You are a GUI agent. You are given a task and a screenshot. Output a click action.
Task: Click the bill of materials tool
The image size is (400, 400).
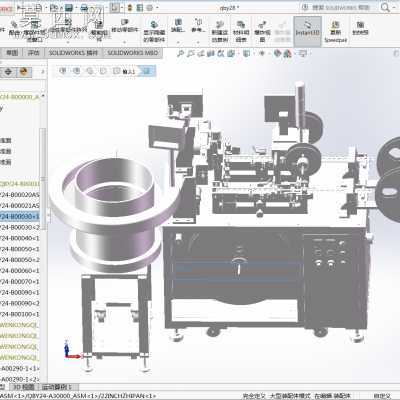(x=241, y=32)
